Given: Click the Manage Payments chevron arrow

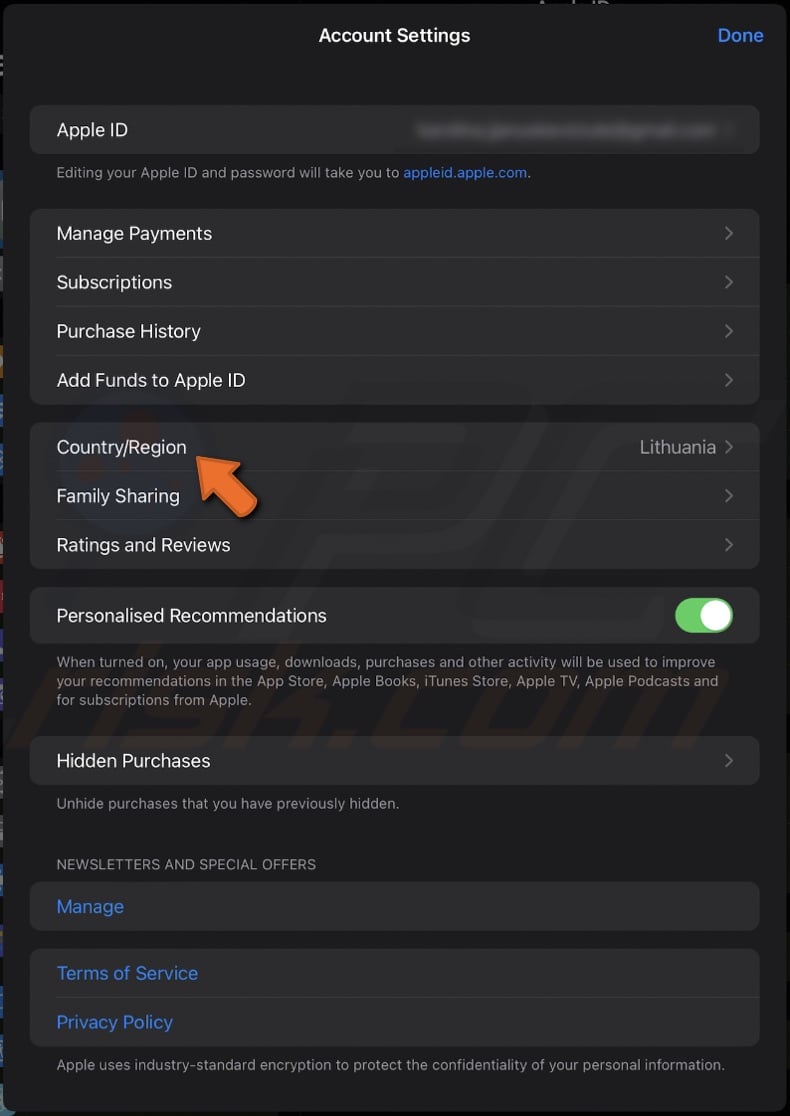Looking at the screenshot, I should 728,233.
